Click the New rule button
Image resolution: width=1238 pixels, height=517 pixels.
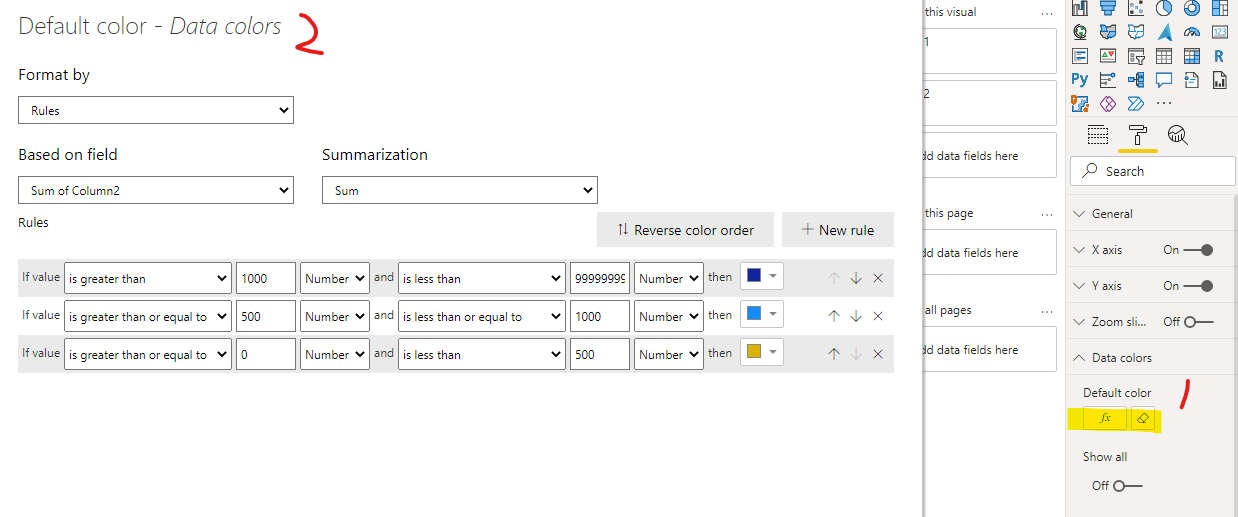[x=838, y=230]
